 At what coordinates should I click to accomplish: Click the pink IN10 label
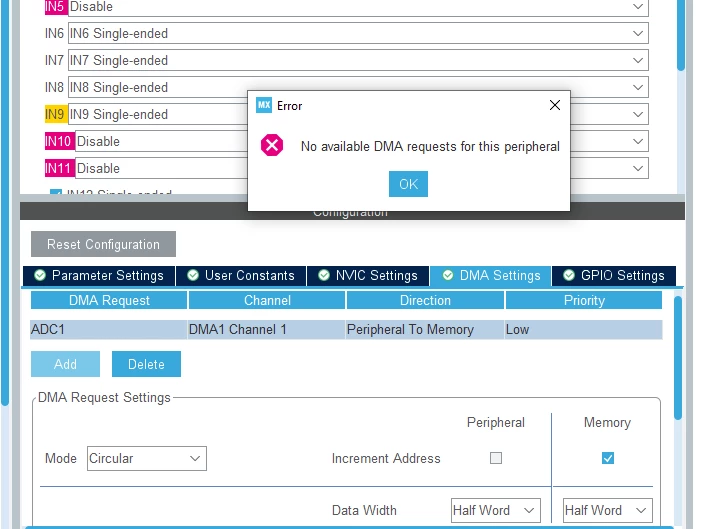coord(59,141)
